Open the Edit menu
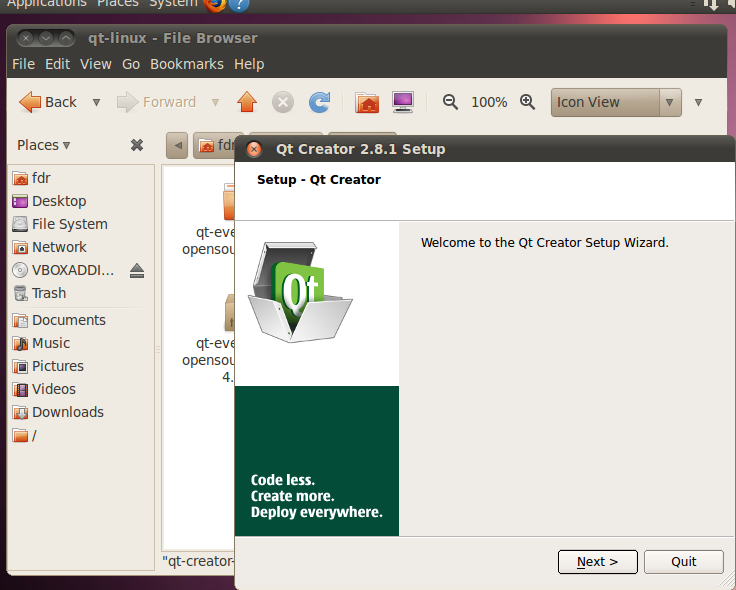This screenshot has height=590, width=736. pyautogui.click(x=57, y=64)
